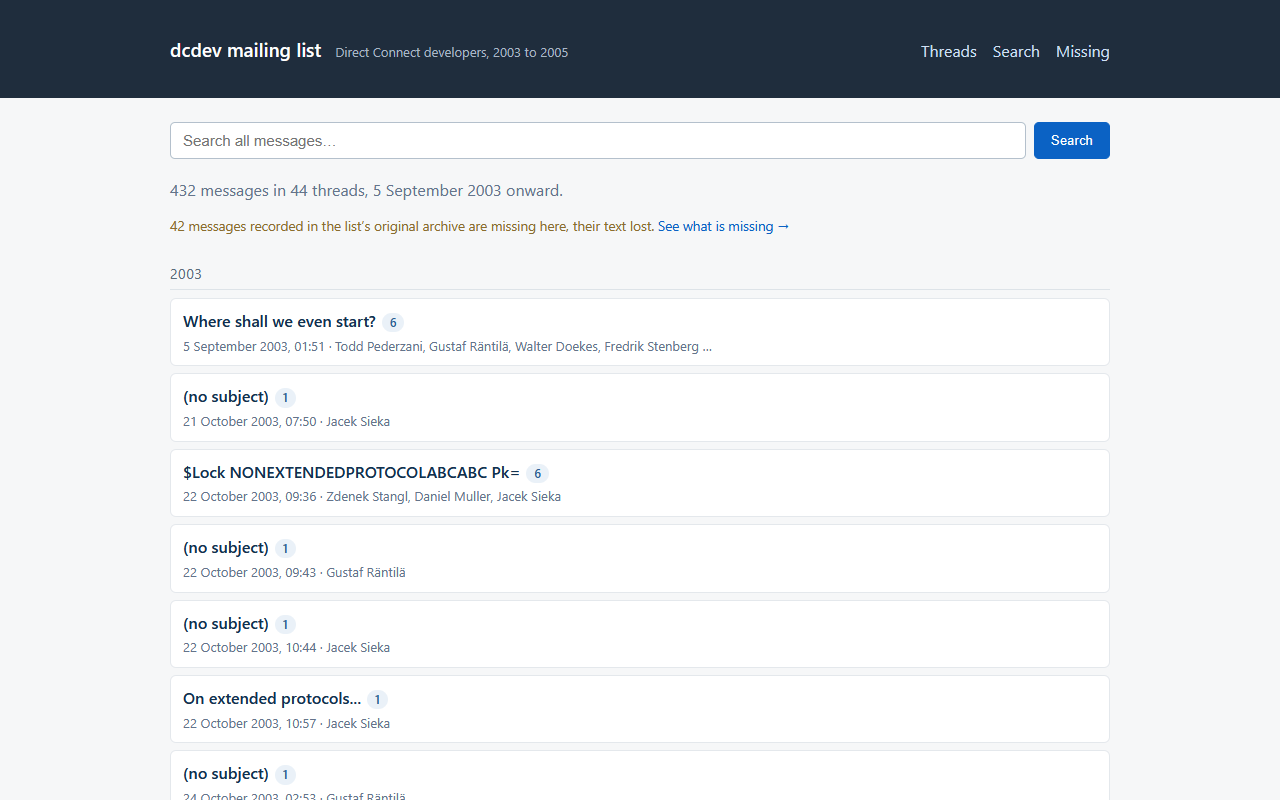Follow the 'See what is missing →' link

pyautogui.click(x=724, y=227)
